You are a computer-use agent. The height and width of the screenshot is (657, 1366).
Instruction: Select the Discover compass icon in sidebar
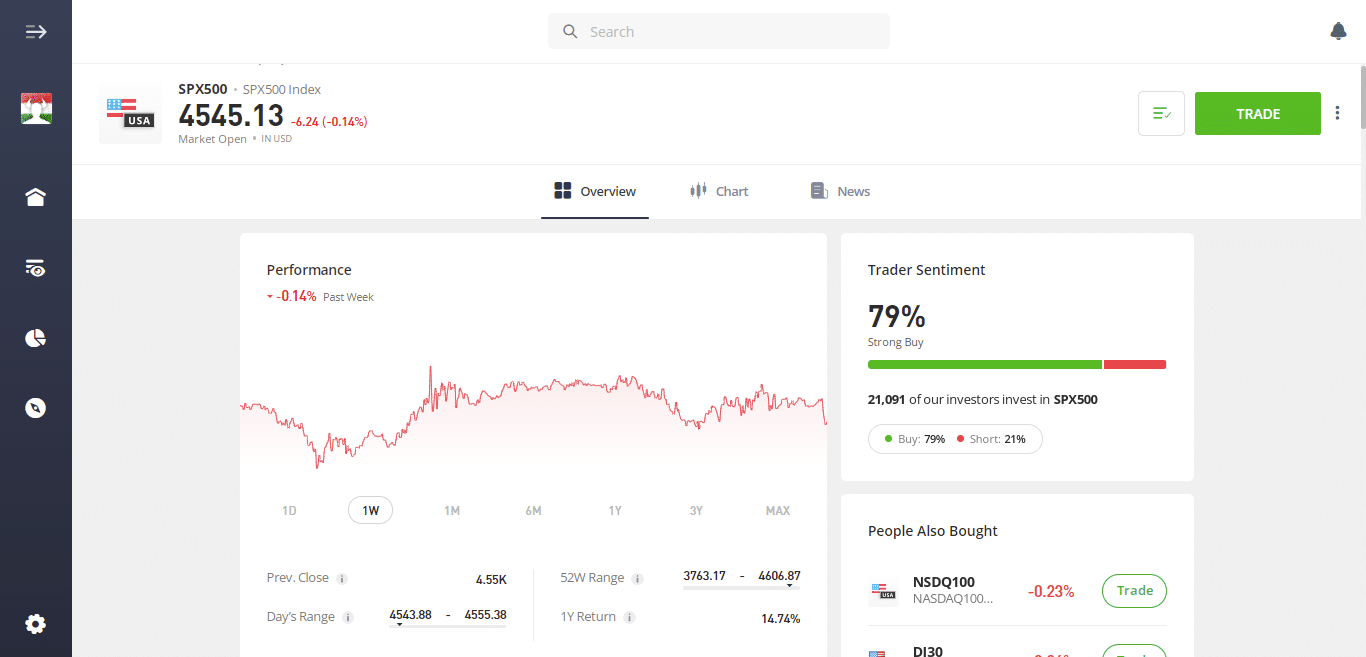point(35,407)
